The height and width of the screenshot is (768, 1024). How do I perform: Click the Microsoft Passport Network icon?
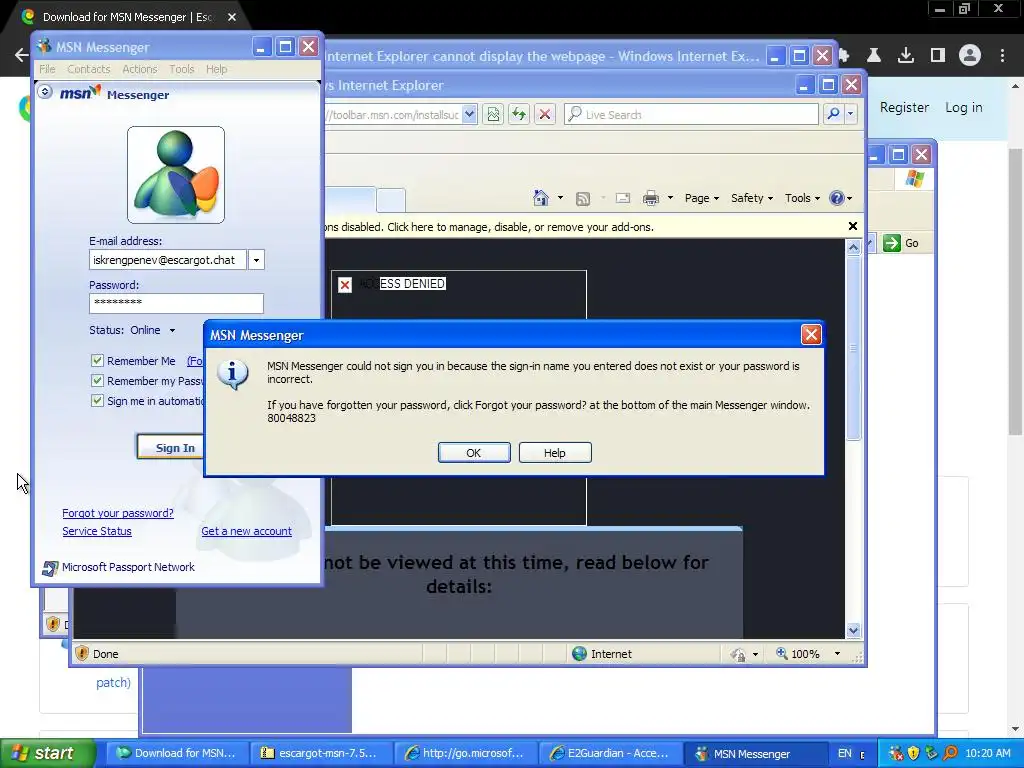pos(50,568)
